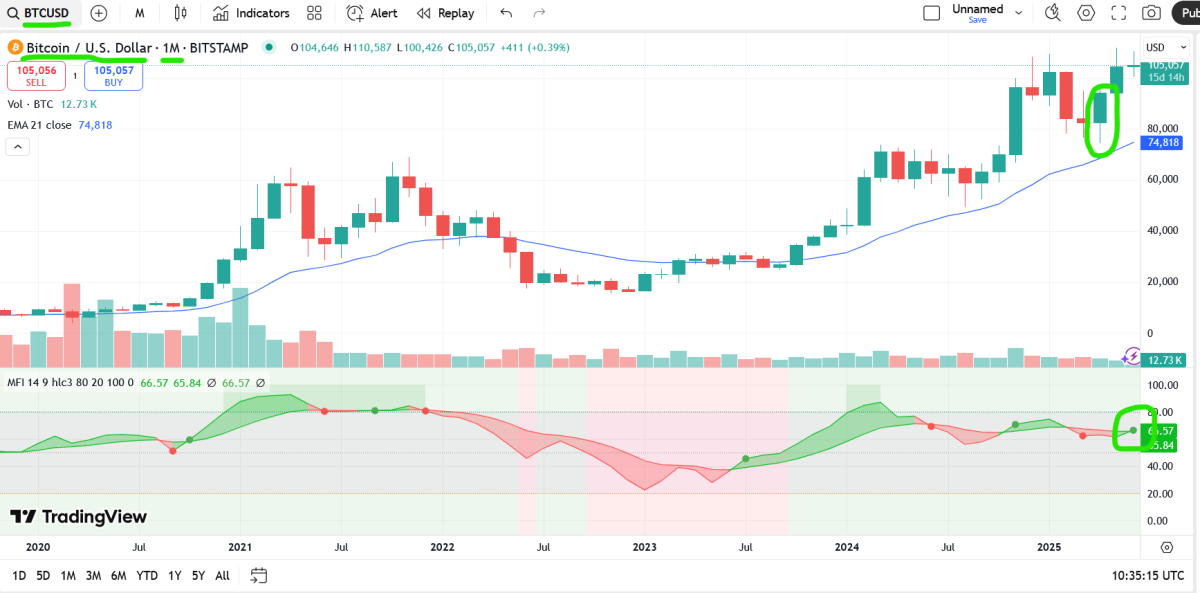Take a chart snapshot with camera icon

coord(1152,13)
